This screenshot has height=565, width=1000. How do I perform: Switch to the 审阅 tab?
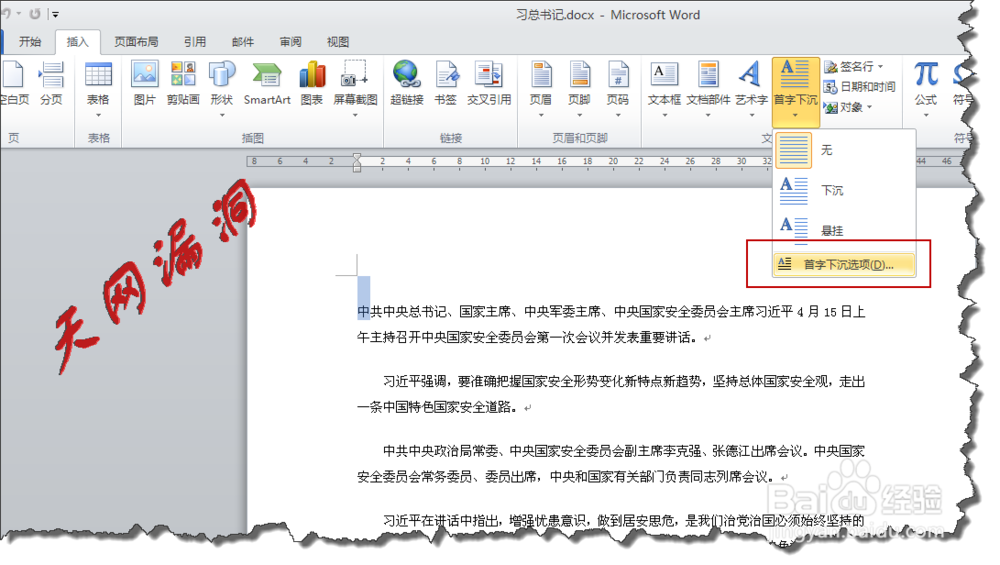291,42
